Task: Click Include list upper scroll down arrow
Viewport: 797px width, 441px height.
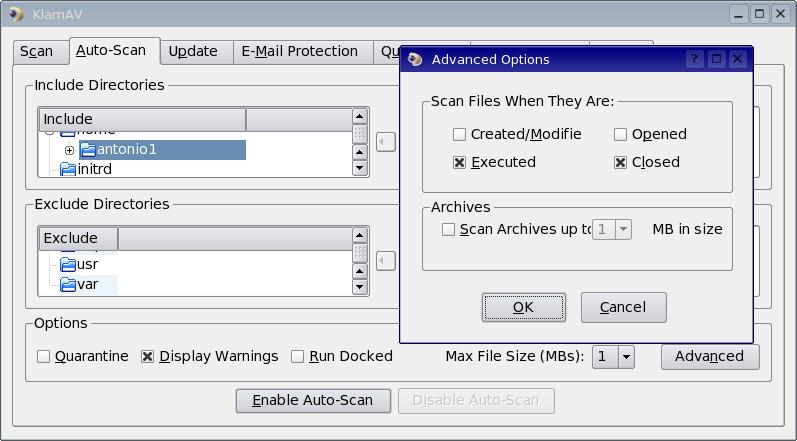Action: click(359, 152)
